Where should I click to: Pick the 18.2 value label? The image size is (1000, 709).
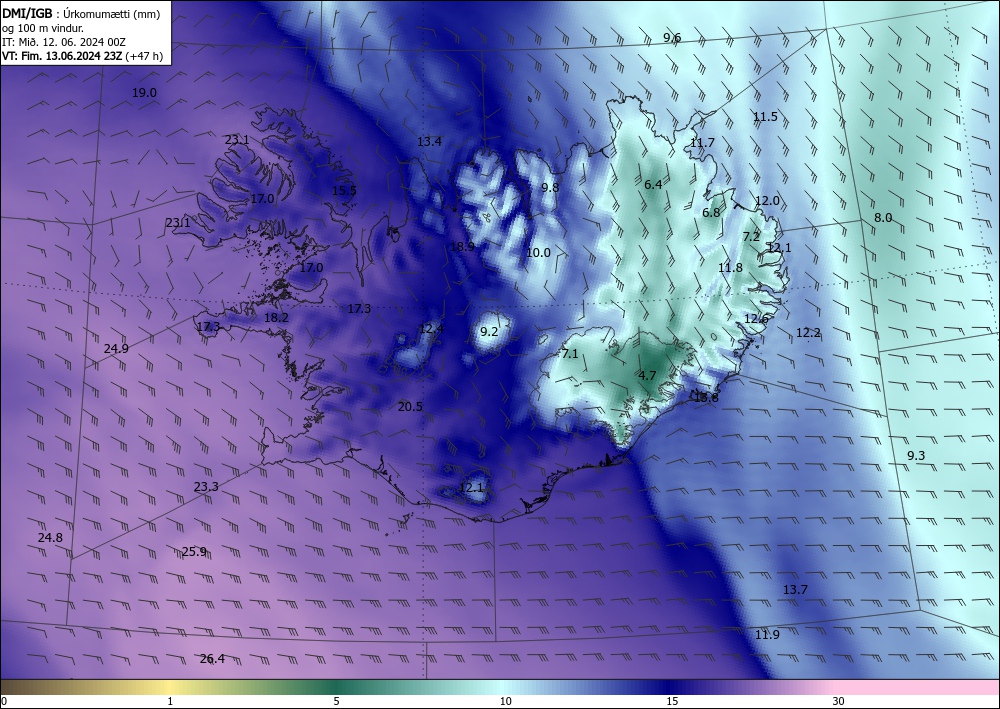click(x=276, y=318)
